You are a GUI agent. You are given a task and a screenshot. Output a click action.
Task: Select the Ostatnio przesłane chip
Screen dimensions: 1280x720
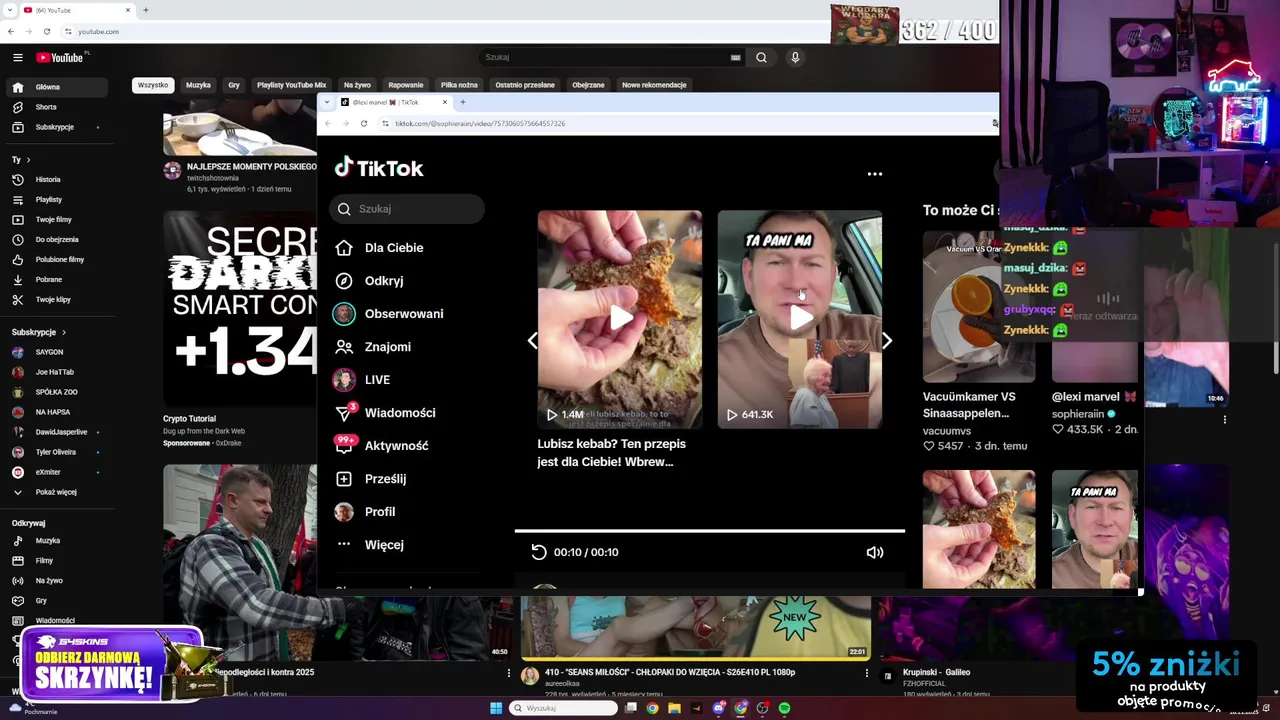525,85
